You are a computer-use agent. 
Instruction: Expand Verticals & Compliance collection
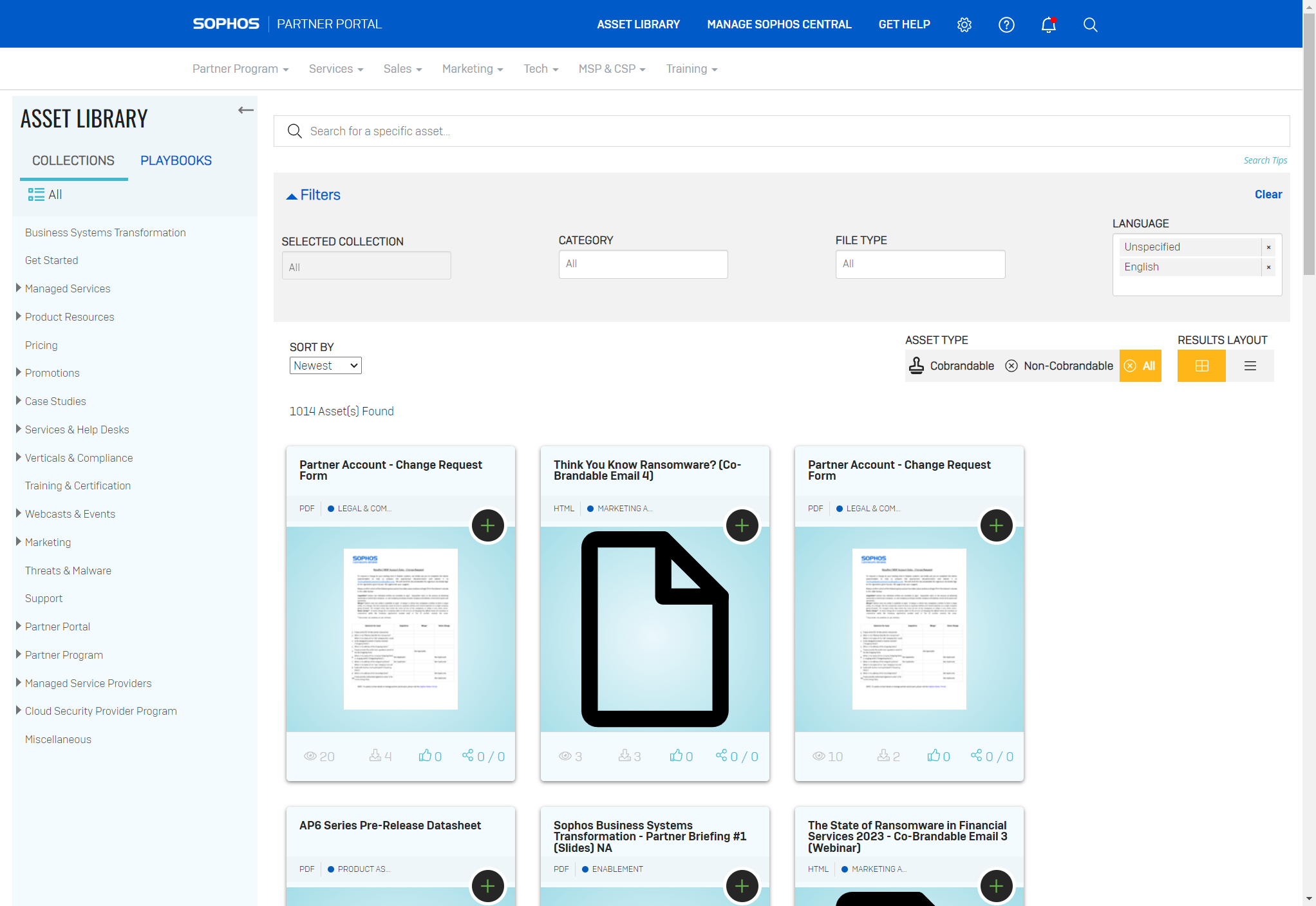19,457
